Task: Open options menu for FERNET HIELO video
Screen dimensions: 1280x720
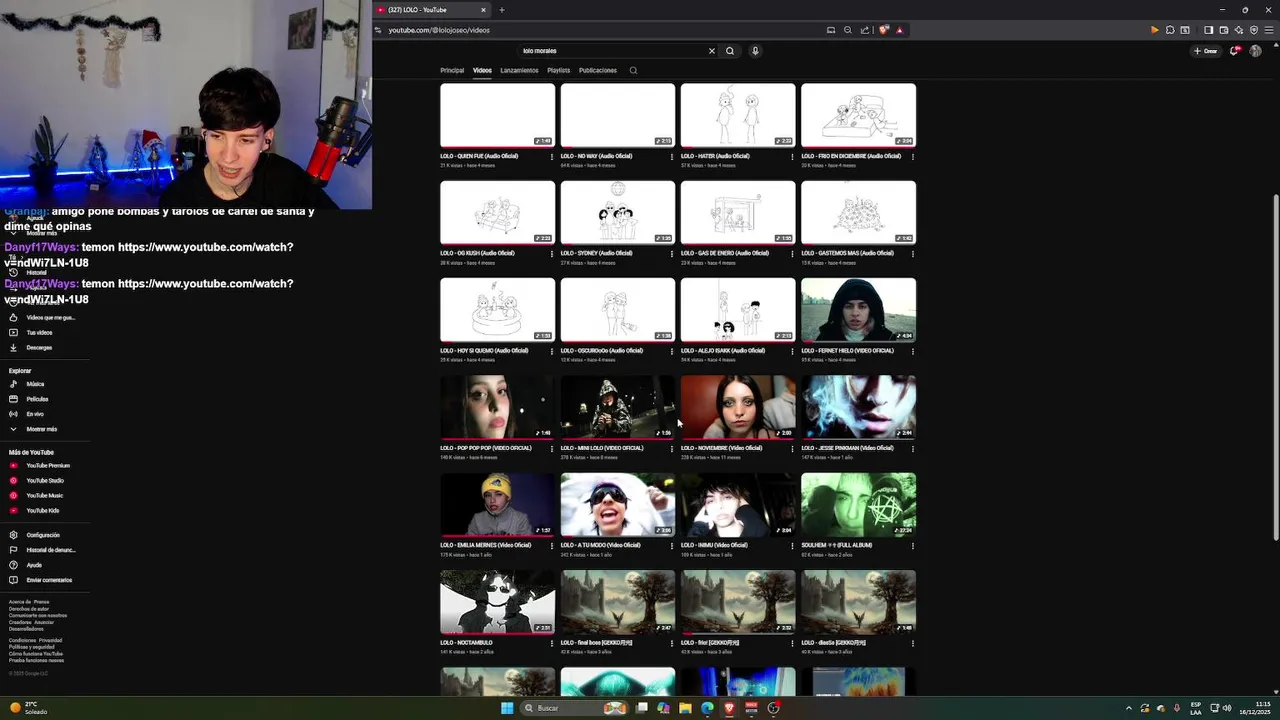Action: (x=912, y=351)
